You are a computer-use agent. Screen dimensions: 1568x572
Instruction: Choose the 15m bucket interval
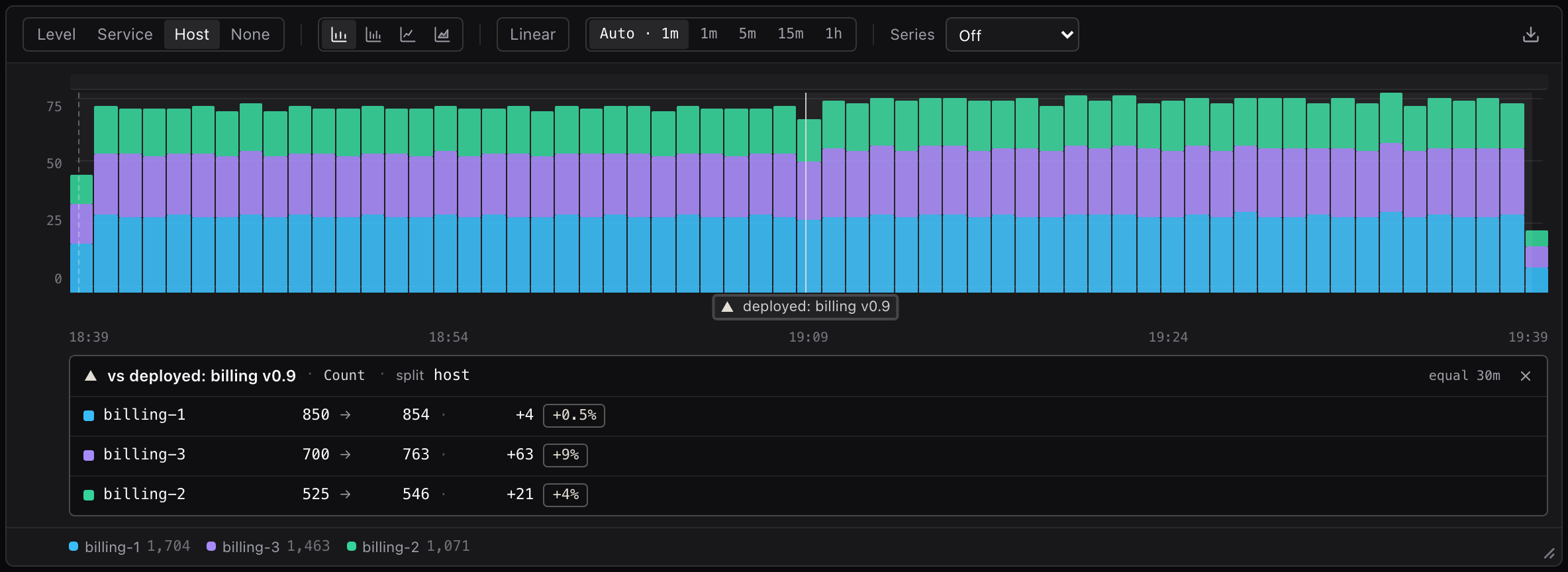coord(791,34)
